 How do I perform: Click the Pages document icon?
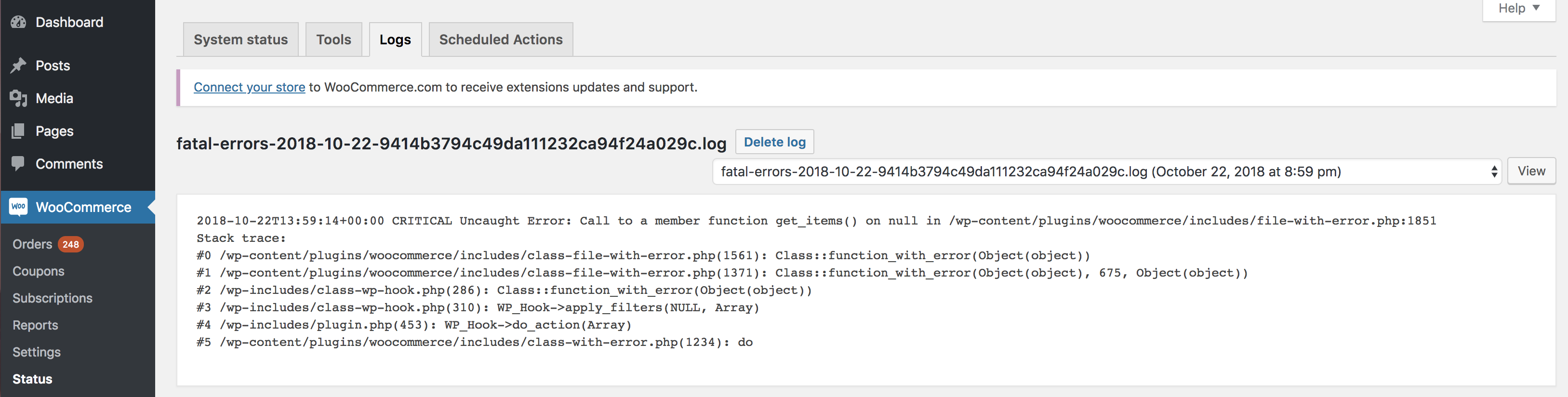click(x=18, y=132)
